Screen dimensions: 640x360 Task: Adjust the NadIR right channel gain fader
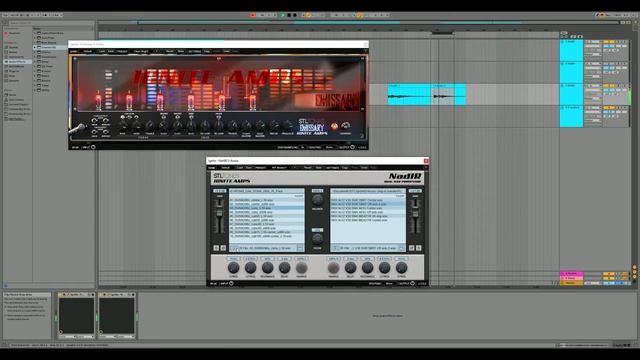pos(415,214)
